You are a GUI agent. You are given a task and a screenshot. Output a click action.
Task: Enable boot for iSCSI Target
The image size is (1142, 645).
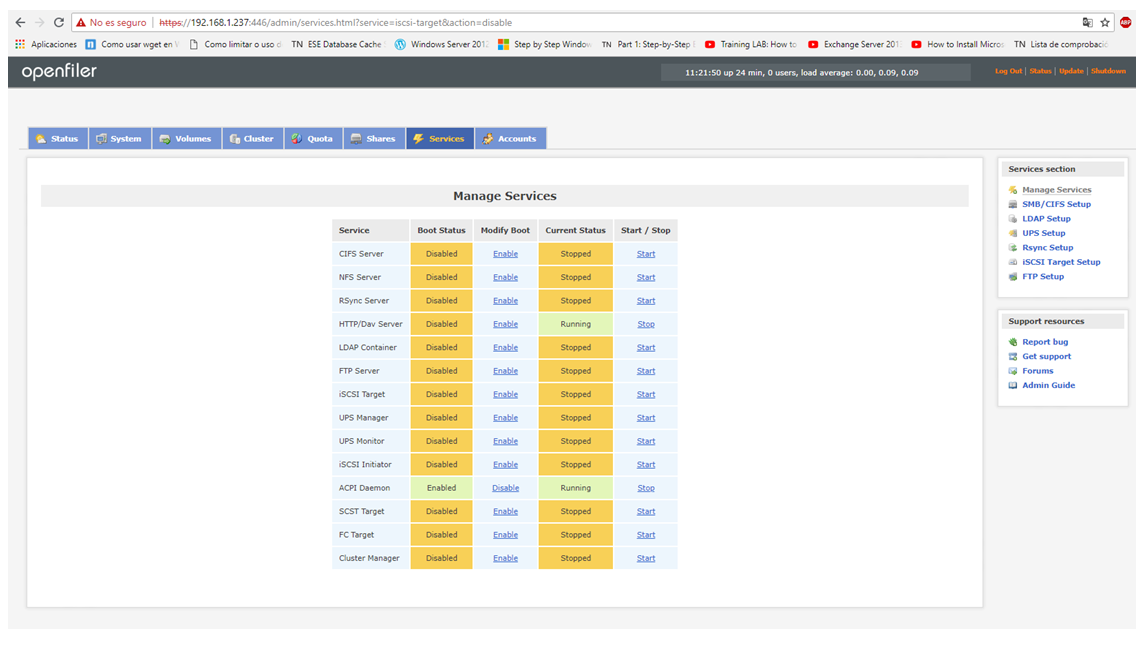505,395
